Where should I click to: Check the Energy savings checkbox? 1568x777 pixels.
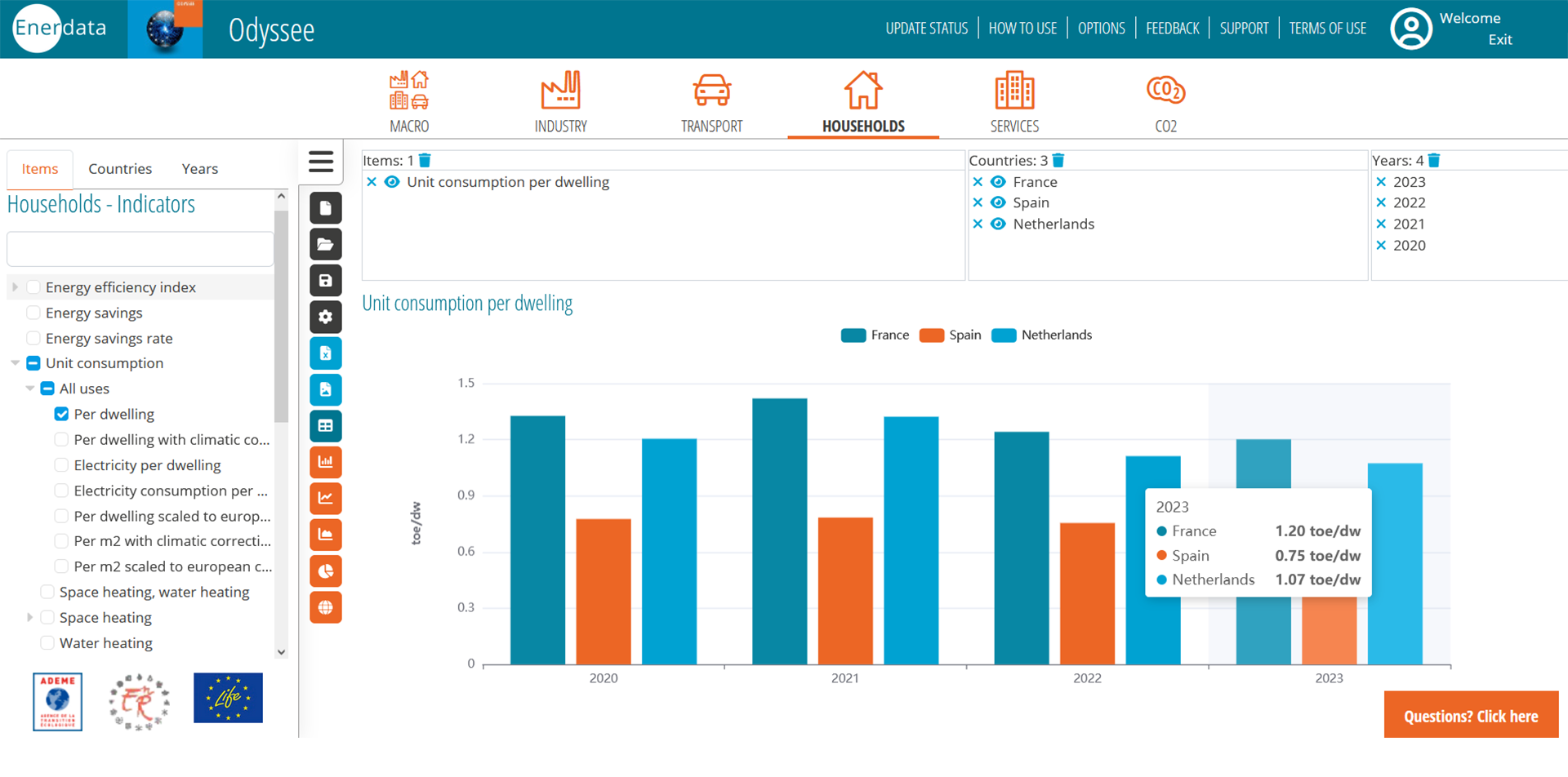pos(33,313)
